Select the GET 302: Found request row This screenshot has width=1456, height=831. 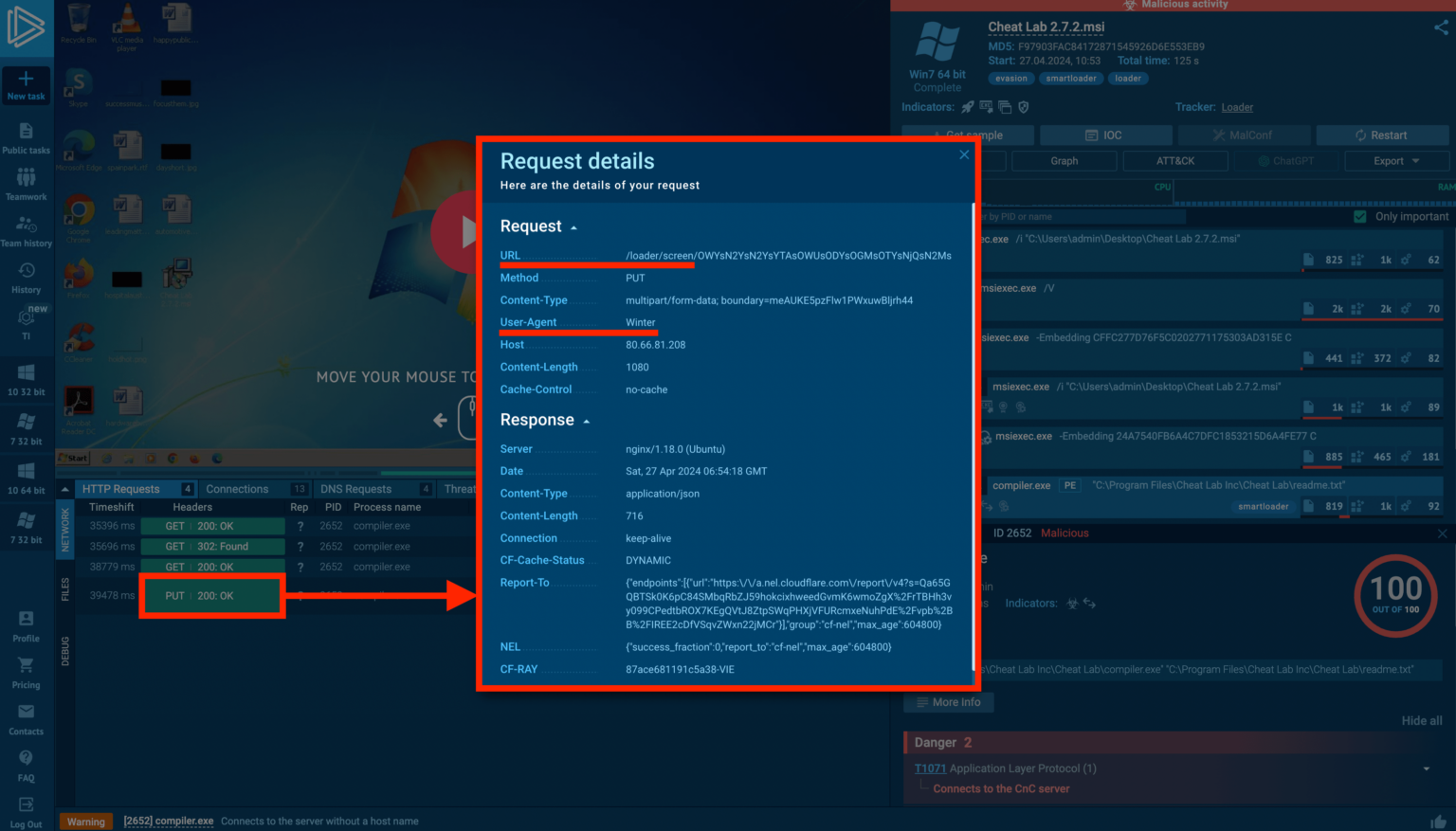point(212,547)
